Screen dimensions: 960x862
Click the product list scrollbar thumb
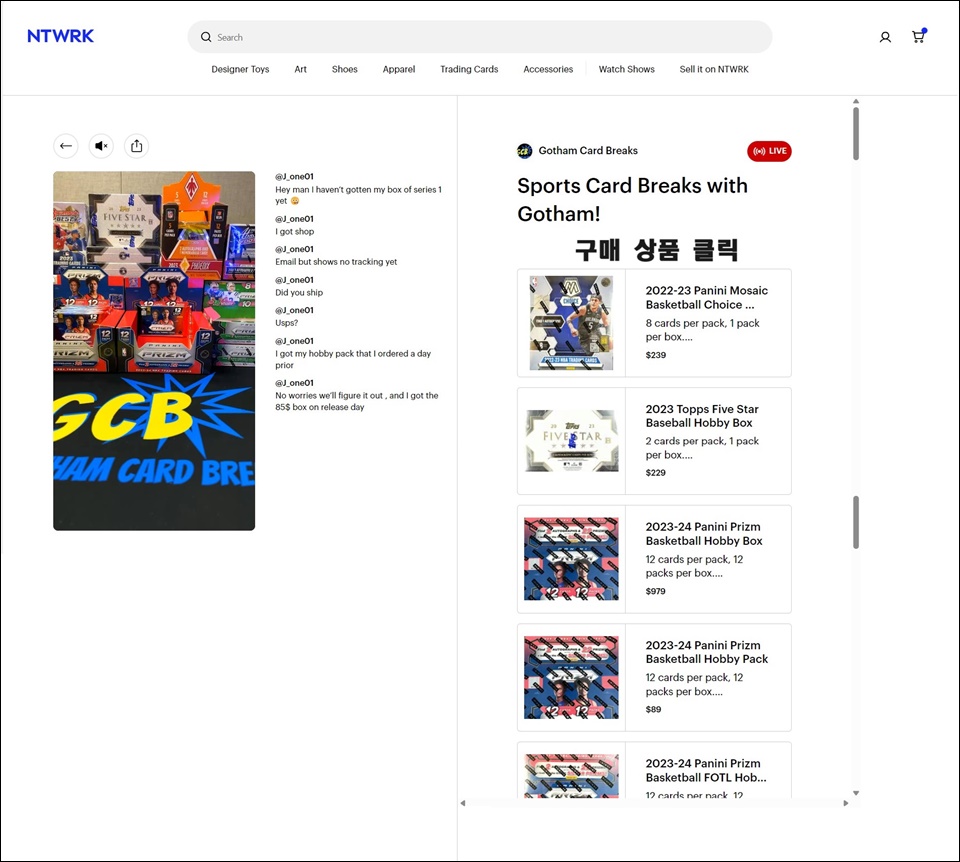[856, 522]
